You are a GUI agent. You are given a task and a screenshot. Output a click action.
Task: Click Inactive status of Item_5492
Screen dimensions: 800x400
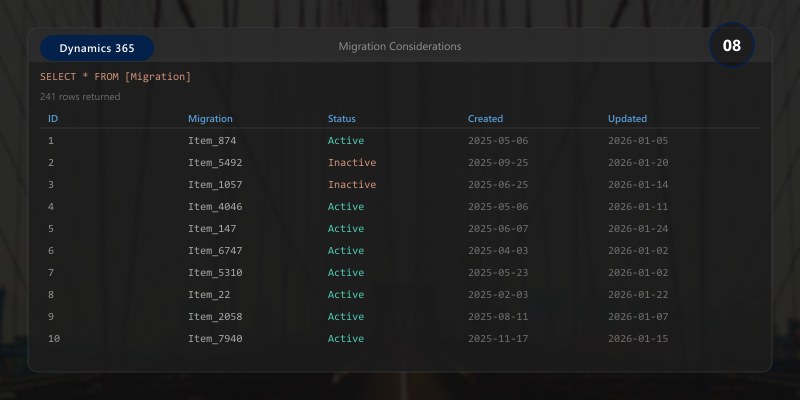(x=352, y=163)
